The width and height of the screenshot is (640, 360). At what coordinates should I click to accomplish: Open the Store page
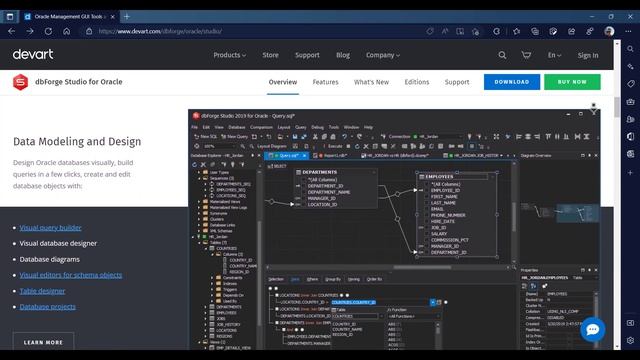[x=270, y=55]
